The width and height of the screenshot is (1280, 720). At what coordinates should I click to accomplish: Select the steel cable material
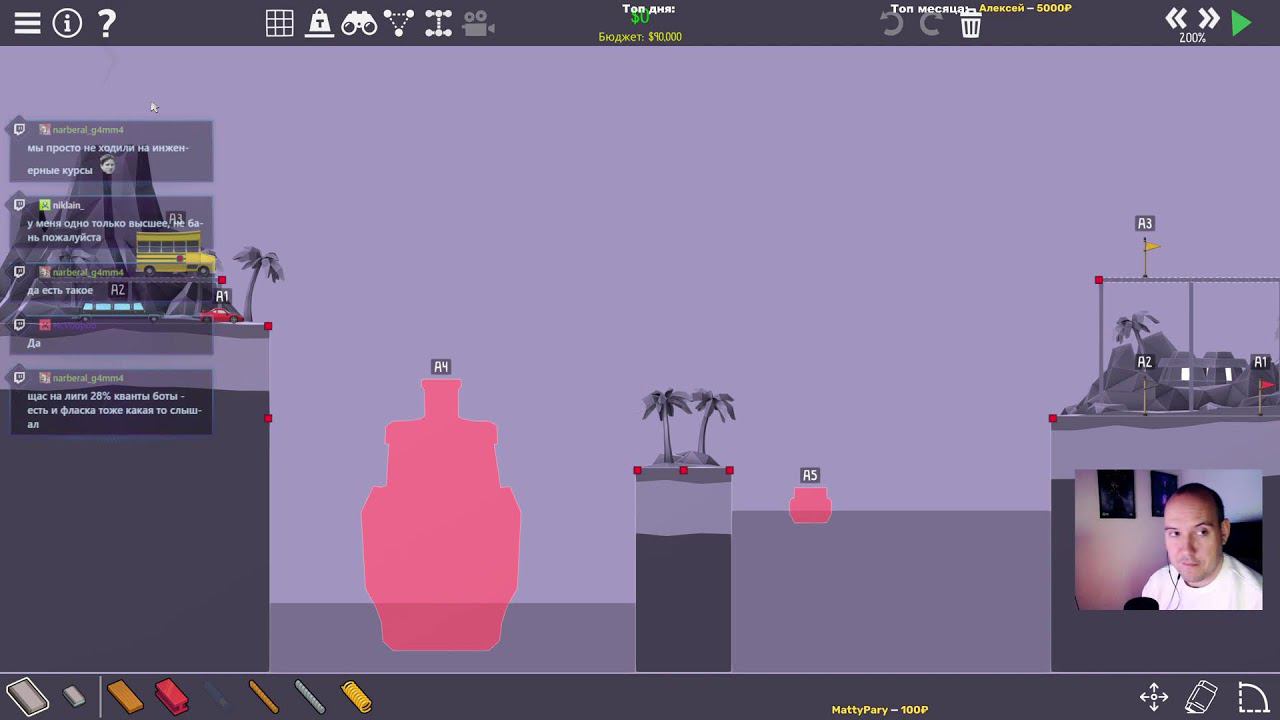pos(310,696)
